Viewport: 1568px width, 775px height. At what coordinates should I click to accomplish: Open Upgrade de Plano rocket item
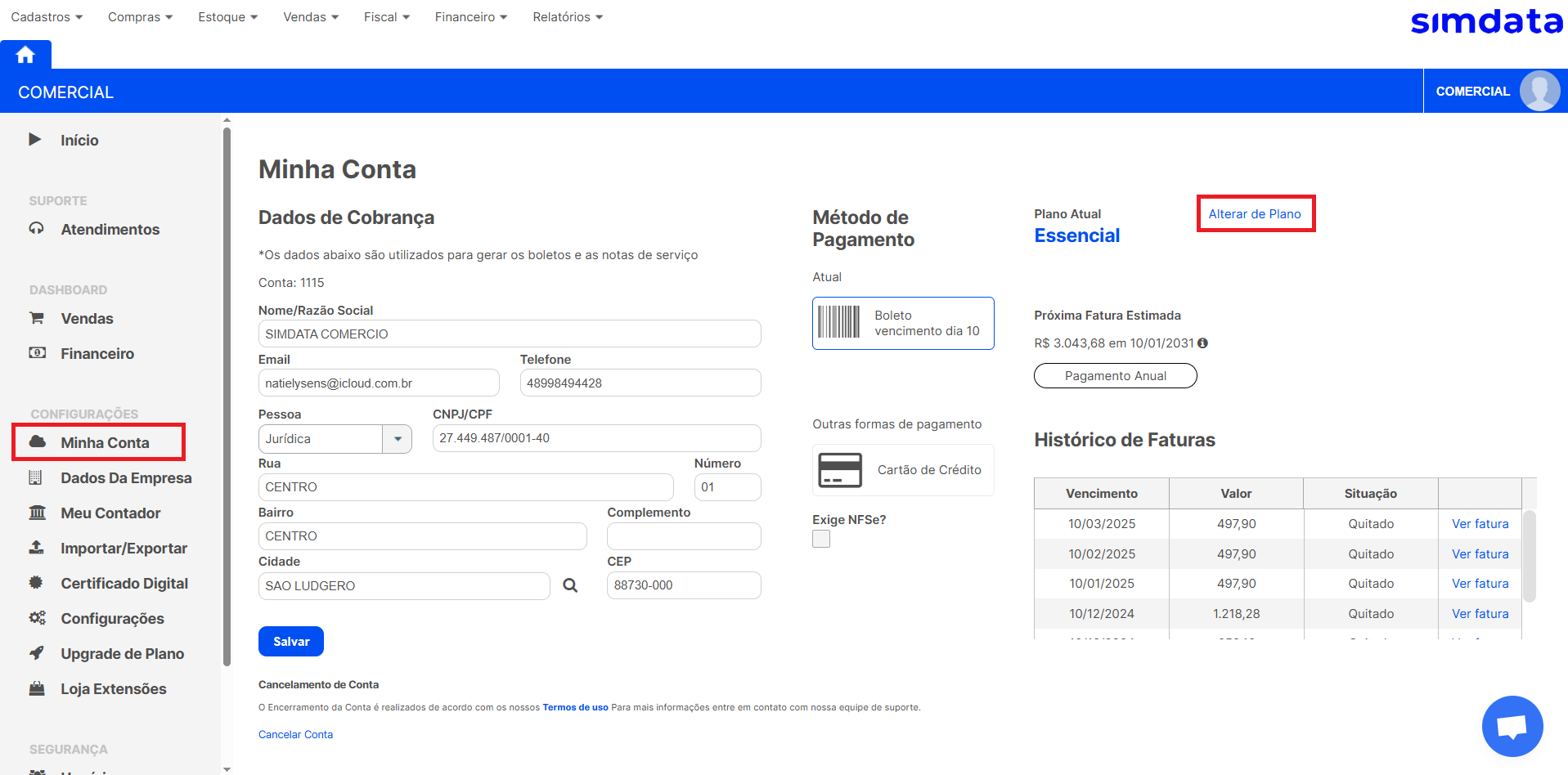(122, 654)
